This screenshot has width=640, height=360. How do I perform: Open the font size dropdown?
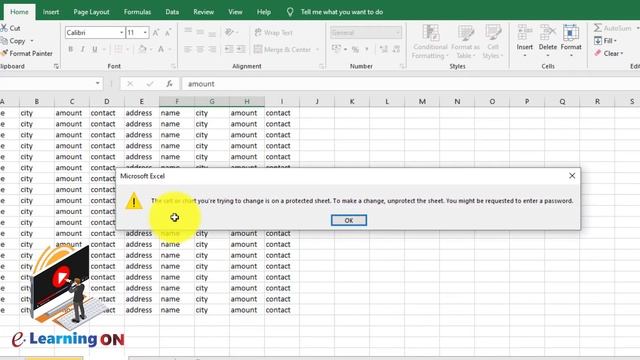(145, 33)
